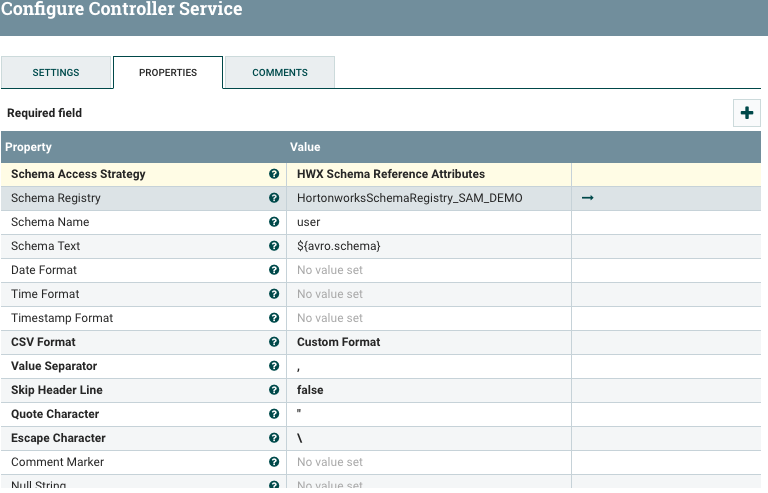Click help icon next to CSV Format
Screen dimensions: 768x493
(x=274, y=342)
